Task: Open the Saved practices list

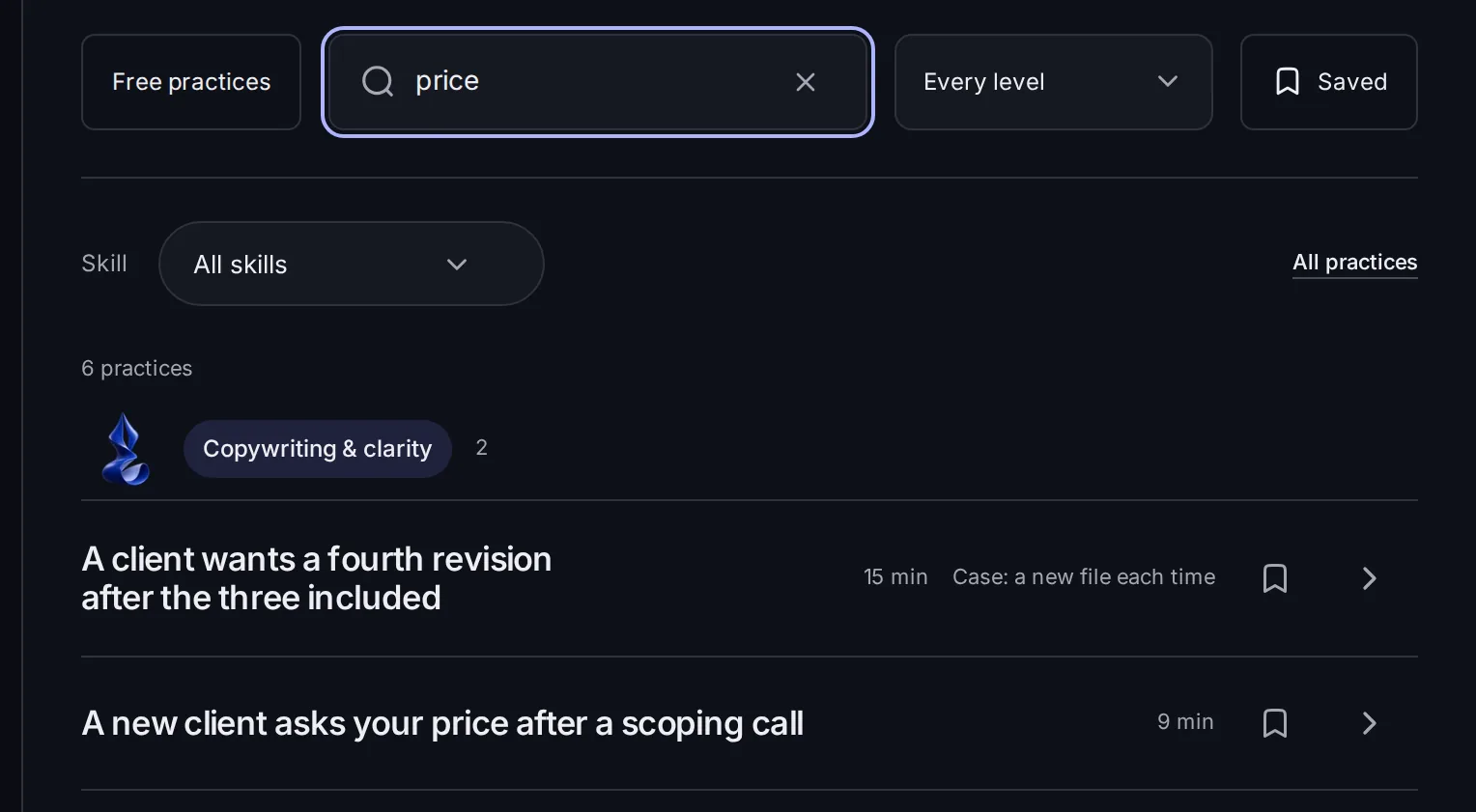Action: click(x=1328, y=82)
